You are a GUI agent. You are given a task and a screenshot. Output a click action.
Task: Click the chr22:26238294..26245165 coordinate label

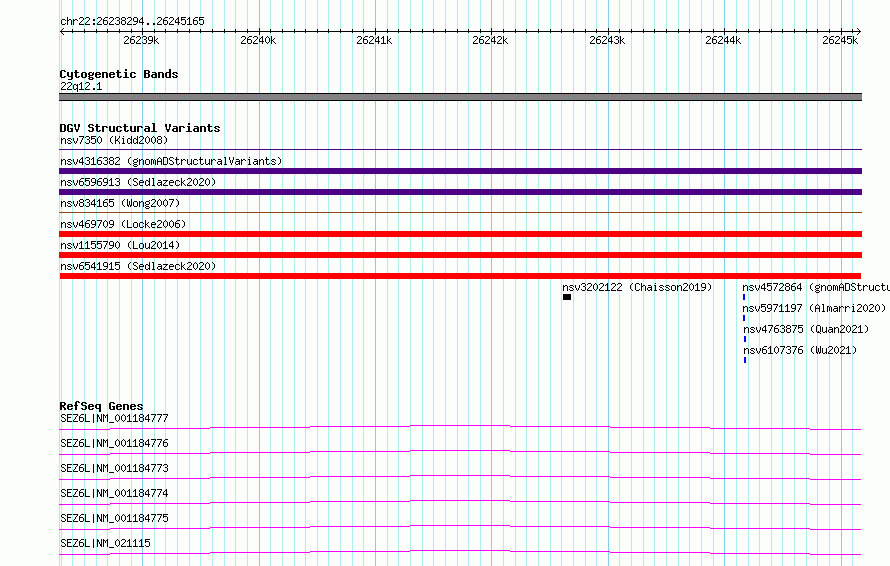(x=132, y=21)
